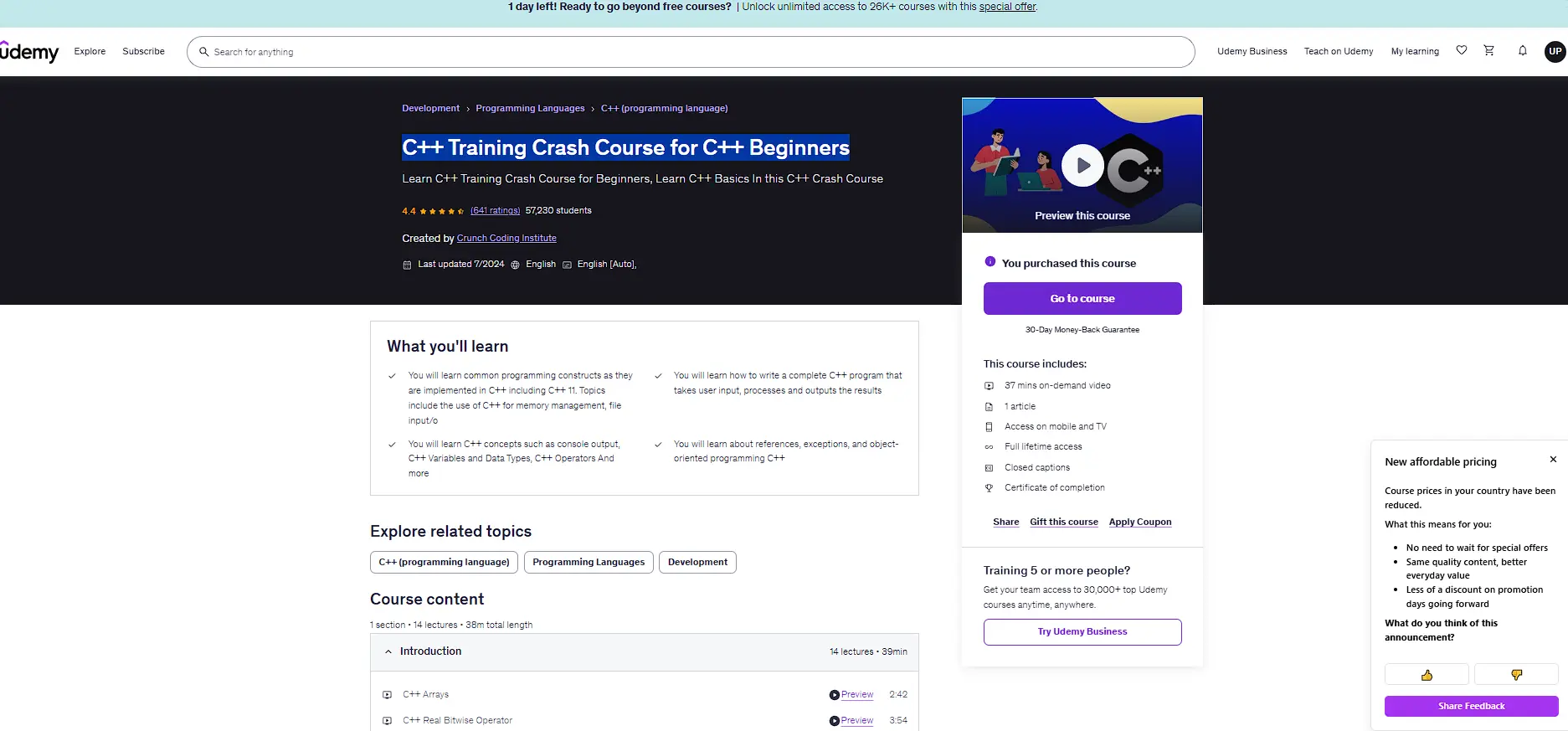Click the '37 mins on-demand video' text
The width and height of the screenshot is (1568, 731).
pyautogui.click(x=1057, y=386)
